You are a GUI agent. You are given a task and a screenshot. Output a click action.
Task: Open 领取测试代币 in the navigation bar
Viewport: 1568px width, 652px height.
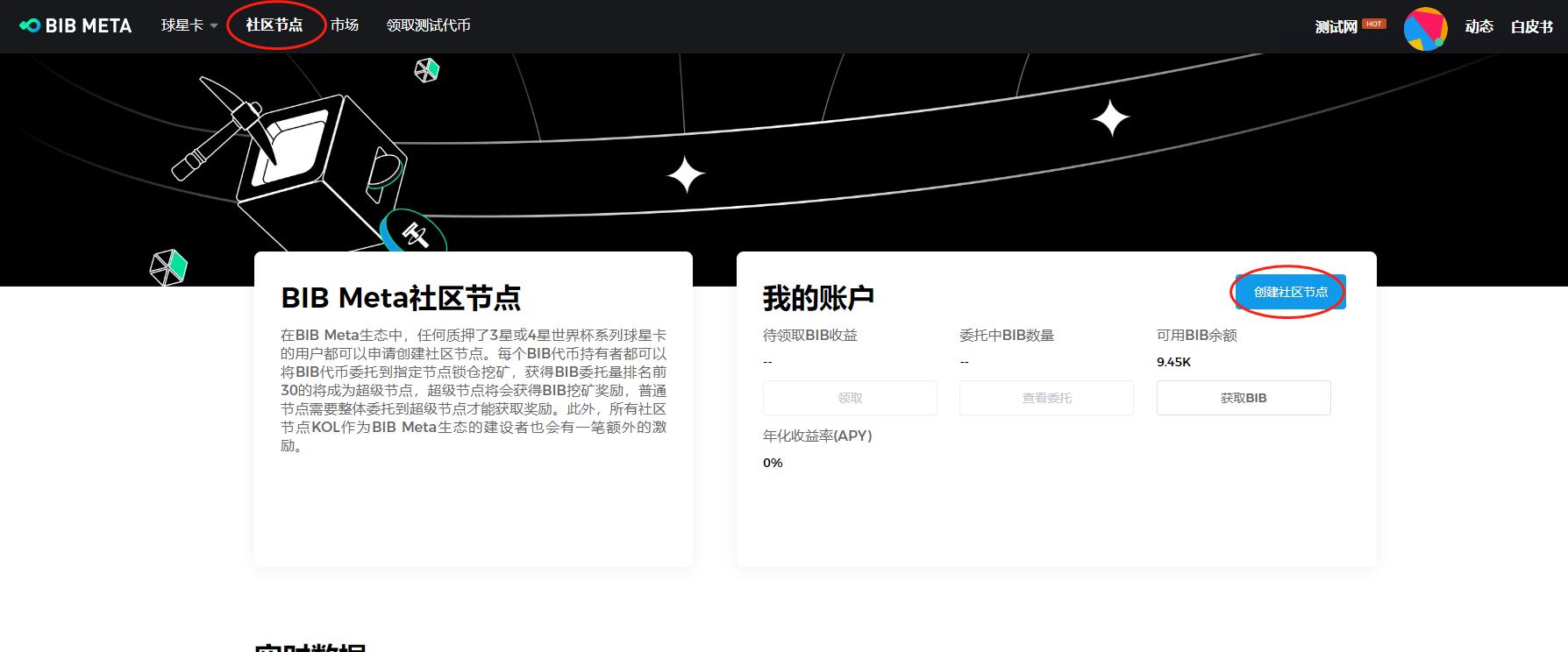tap(428, 25)
